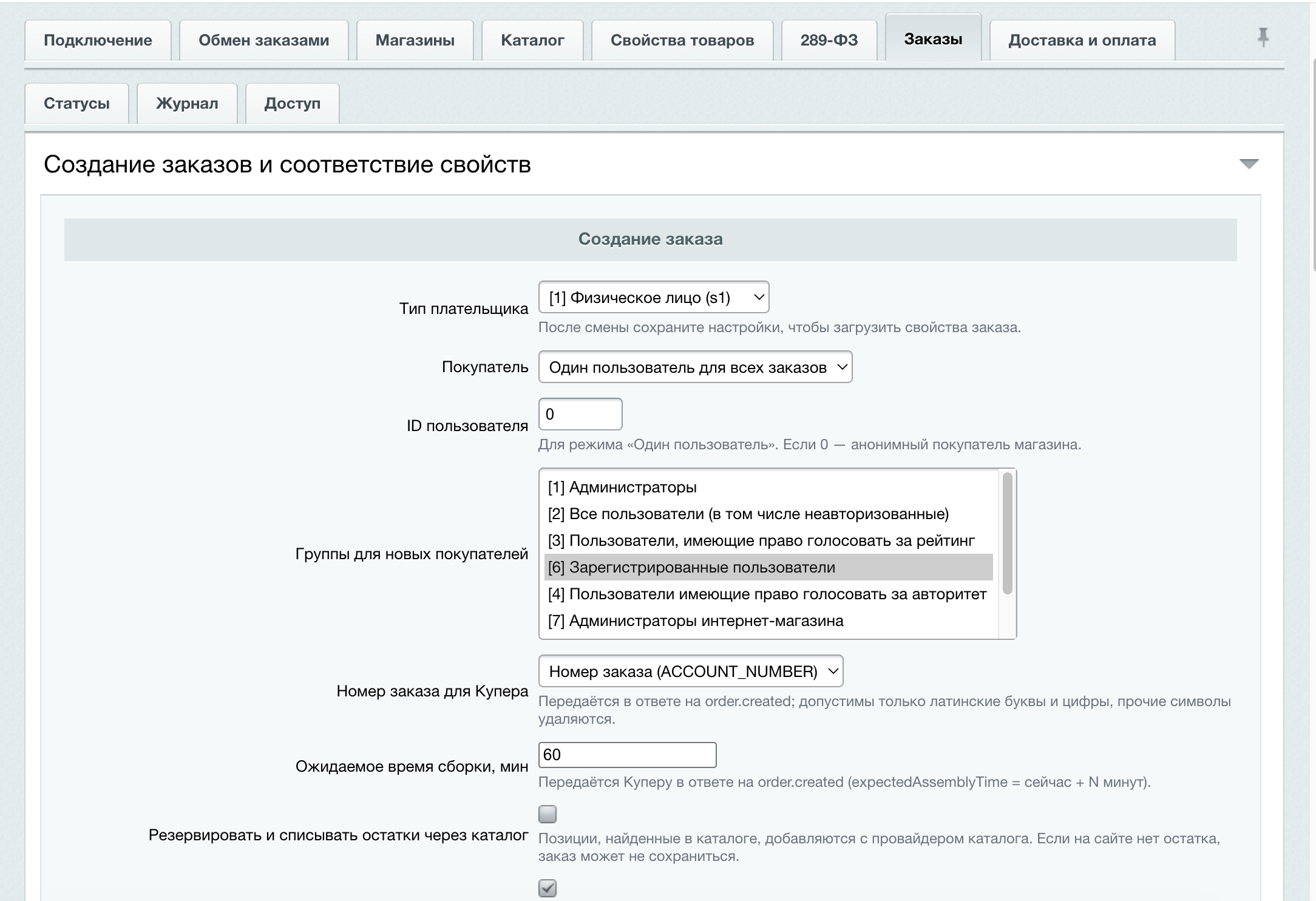Image resolution: width=1316 pixels, height=901 pixels.
Task: Open the Доступ subtab
Action: point(292,103)
